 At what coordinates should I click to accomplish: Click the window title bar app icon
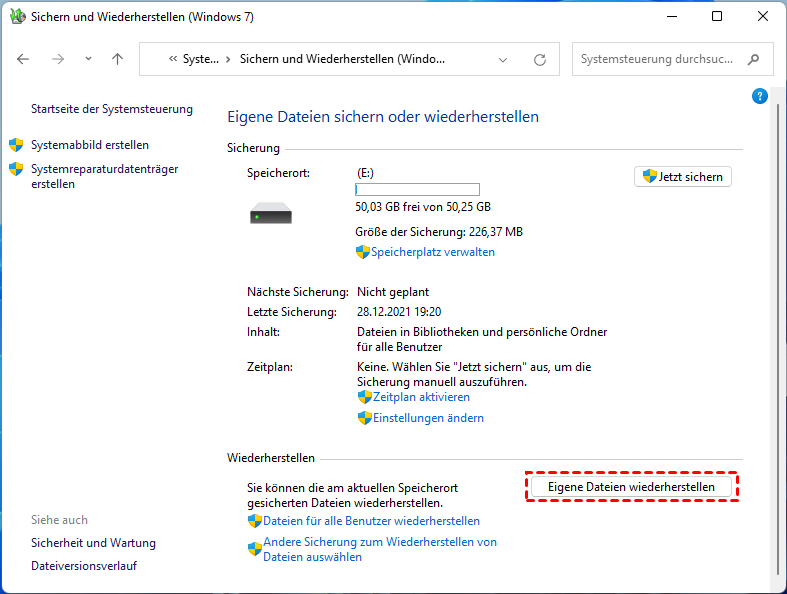pyautogui.click(x=18, y=17)
